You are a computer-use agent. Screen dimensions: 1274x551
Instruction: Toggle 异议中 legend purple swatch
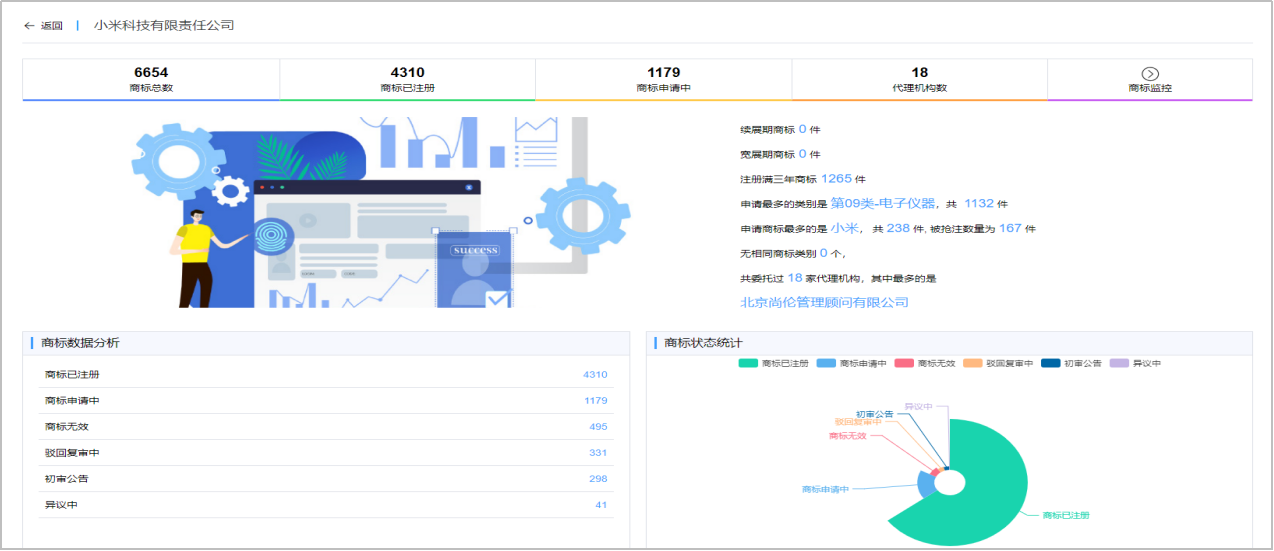click(x=1118, y=363)
